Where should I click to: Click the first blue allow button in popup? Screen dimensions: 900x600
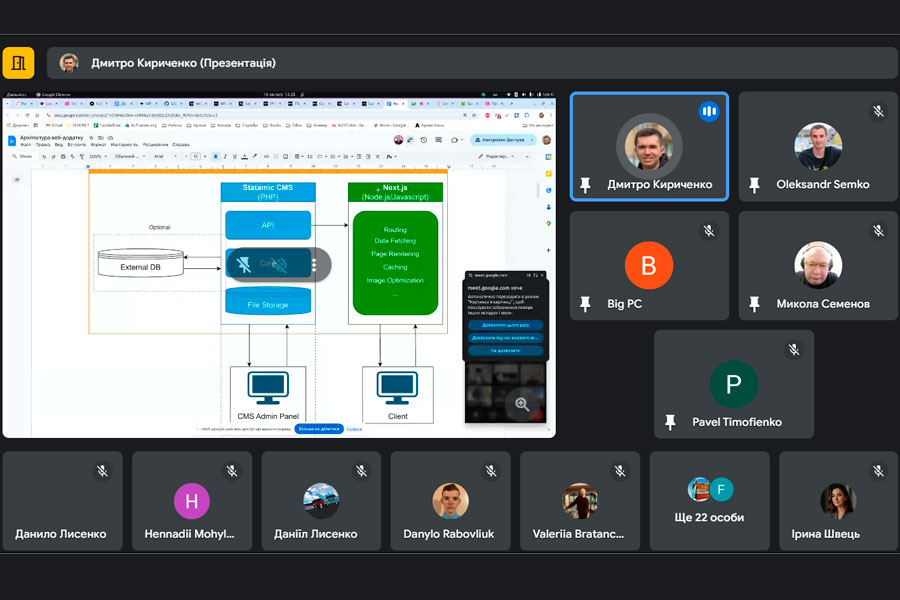click(505, 325)
